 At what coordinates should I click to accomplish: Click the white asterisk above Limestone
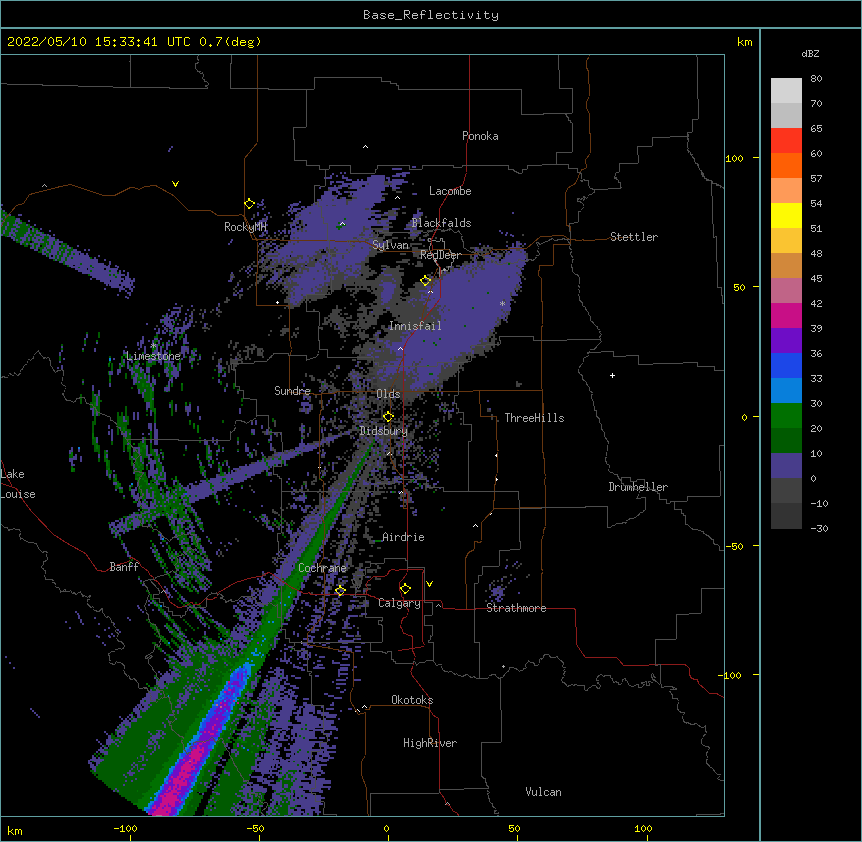click(x=153, y=346)
